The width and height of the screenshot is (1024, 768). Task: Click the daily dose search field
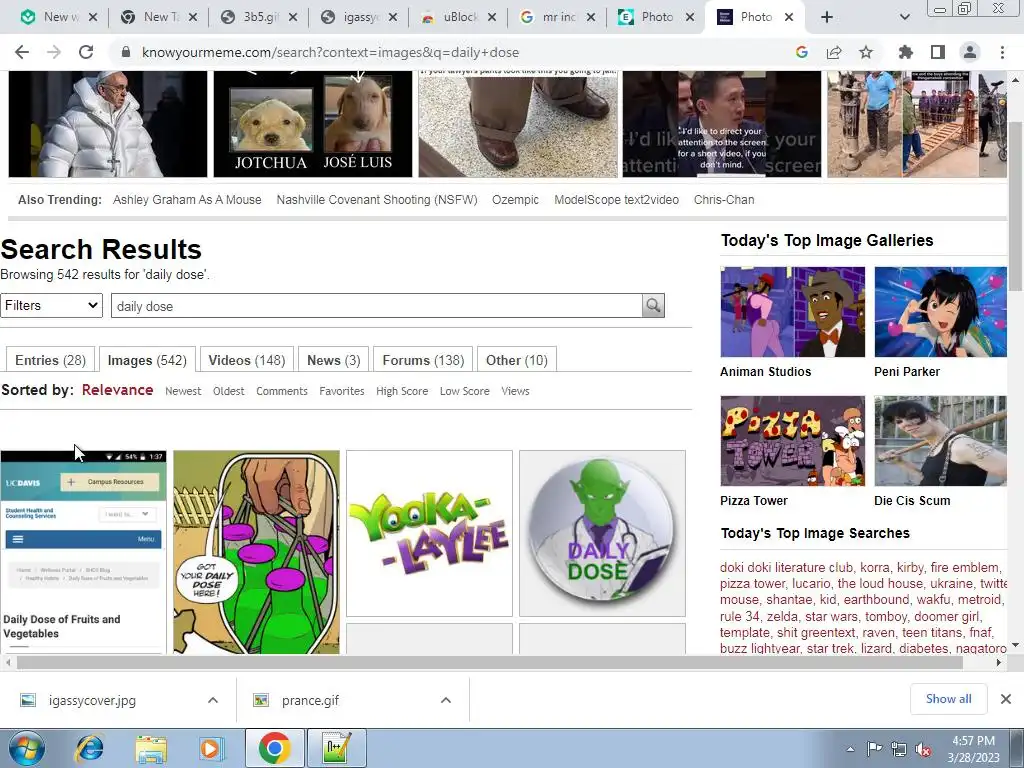(377, 306)
